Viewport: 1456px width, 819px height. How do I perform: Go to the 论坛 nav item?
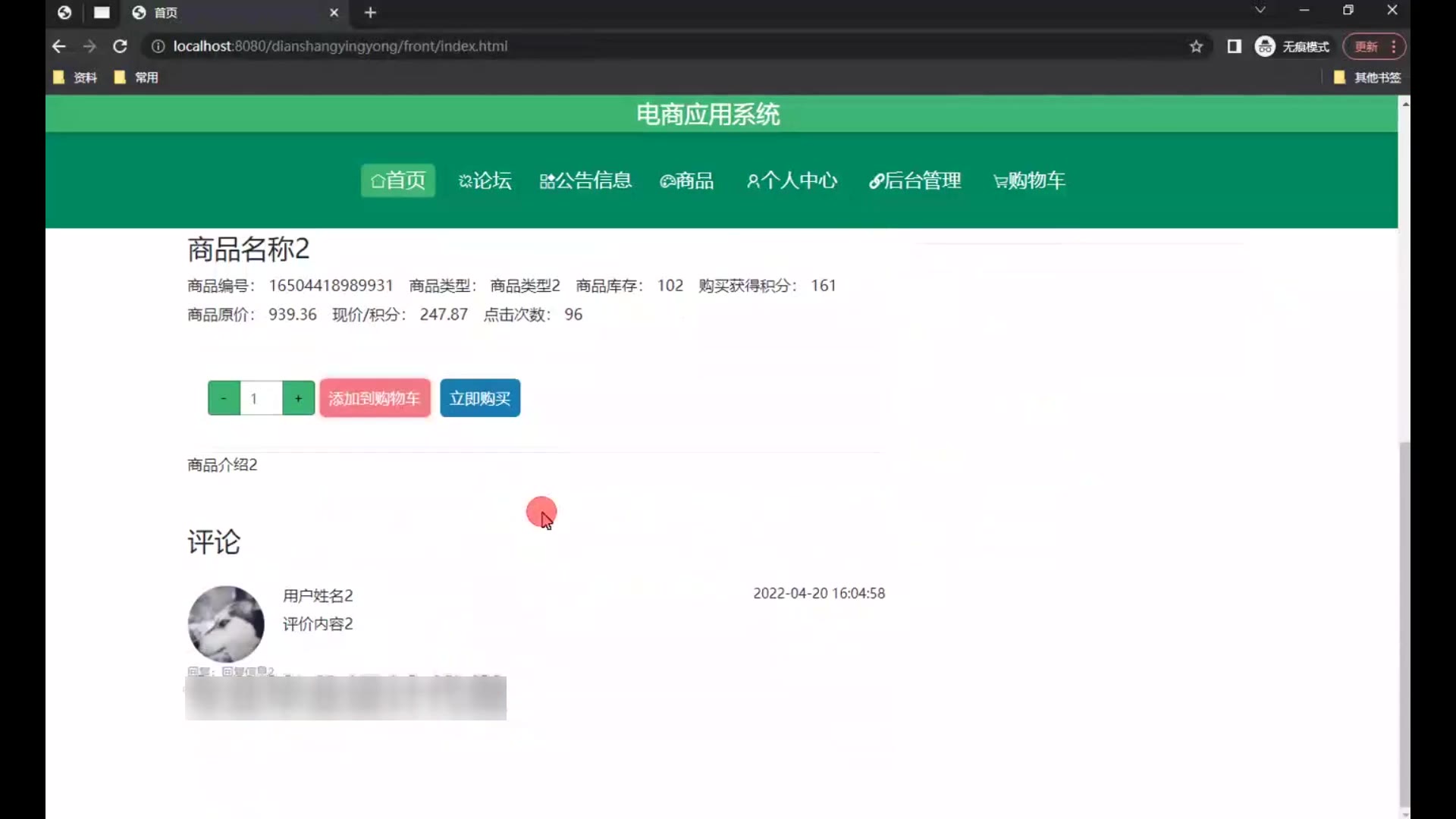(485, 180)
